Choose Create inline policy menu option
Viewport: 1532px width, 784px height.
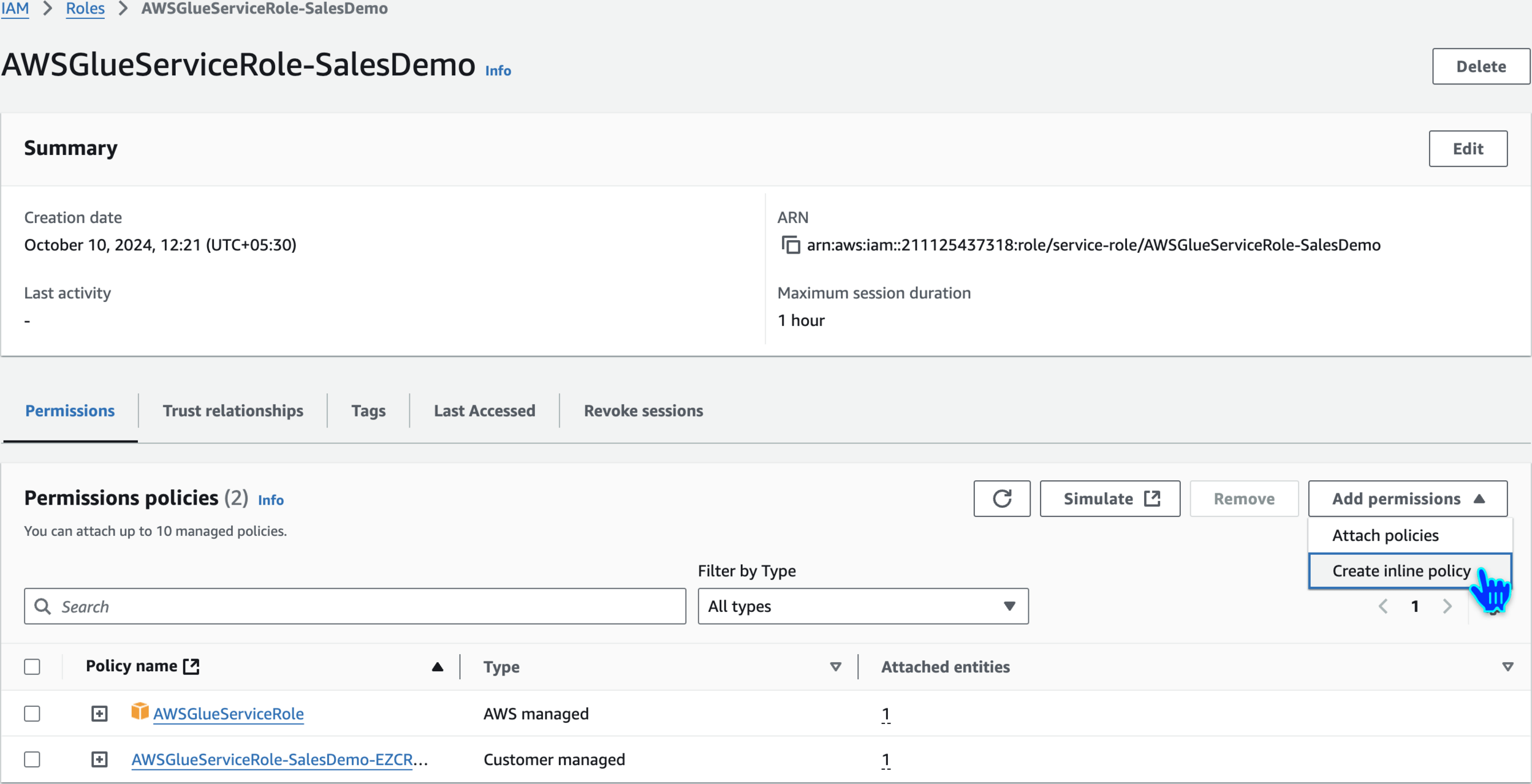click(x=1401, y=571)
